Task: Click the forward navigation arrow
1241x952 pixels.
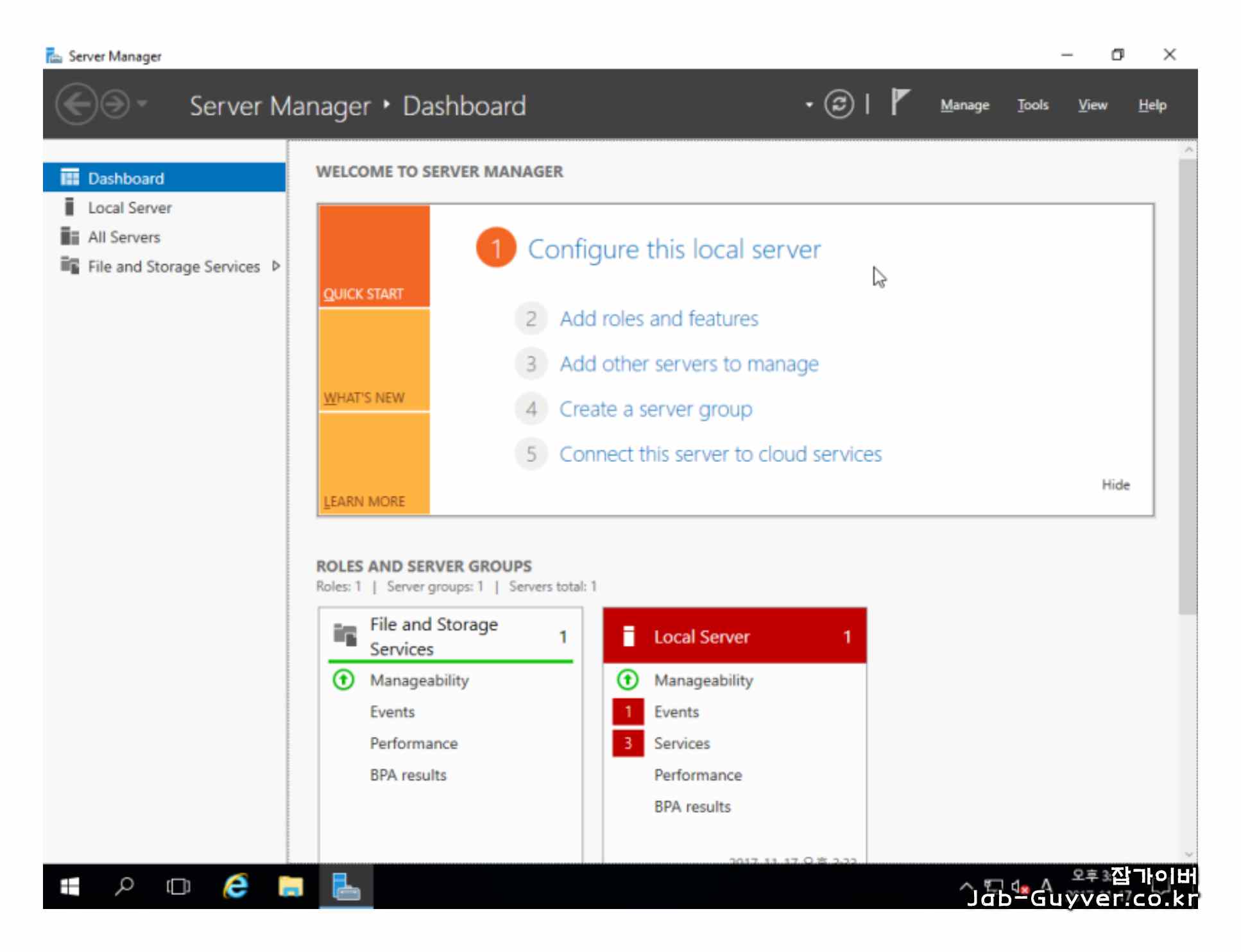Action: 116,105
